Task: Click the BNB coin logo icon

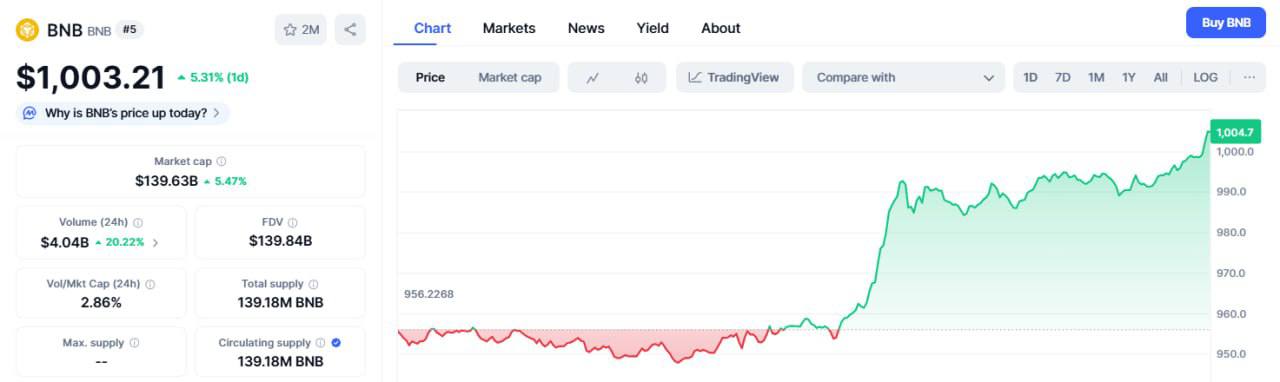Action: (x=26, y=30)
